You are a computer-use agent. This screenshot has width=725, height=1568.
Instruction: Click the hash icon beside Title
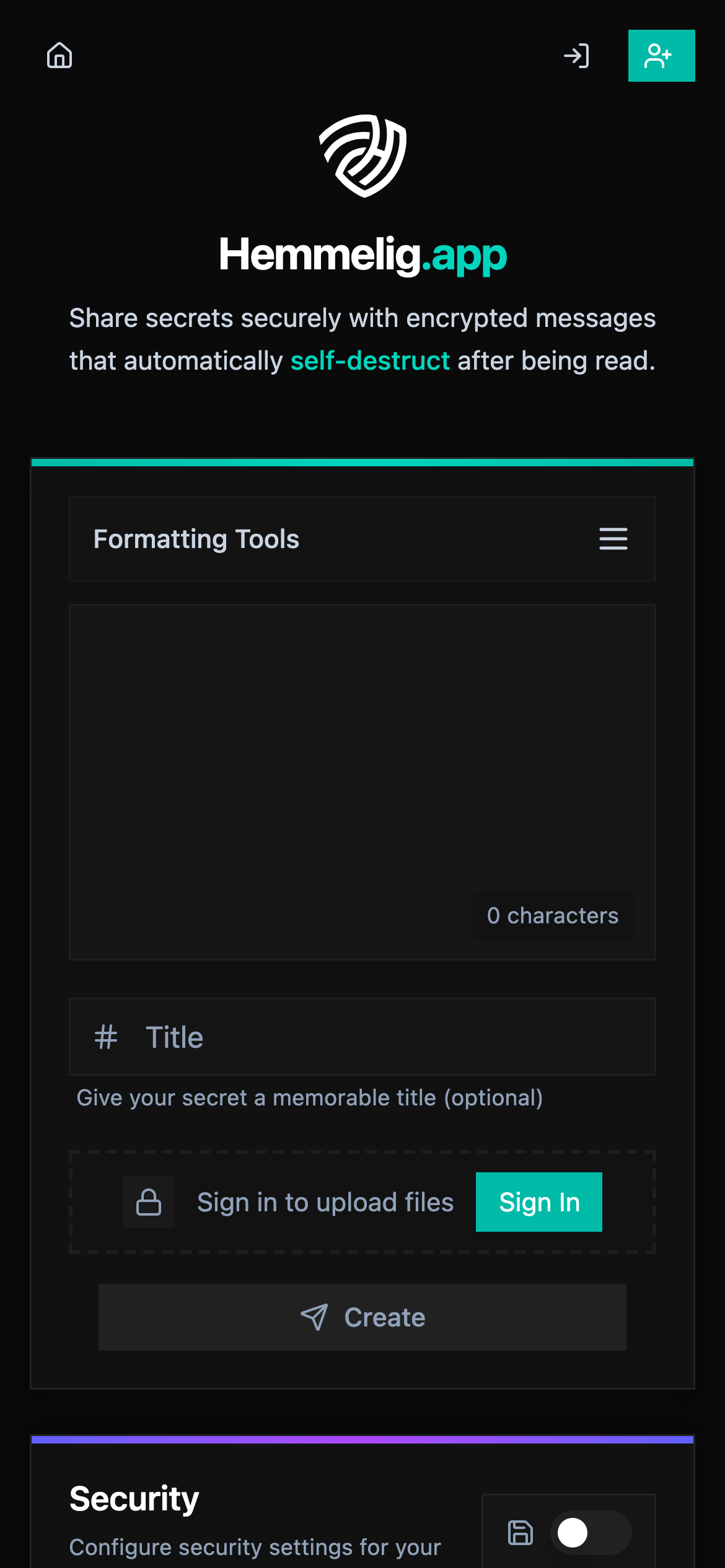pos(106,1037)
